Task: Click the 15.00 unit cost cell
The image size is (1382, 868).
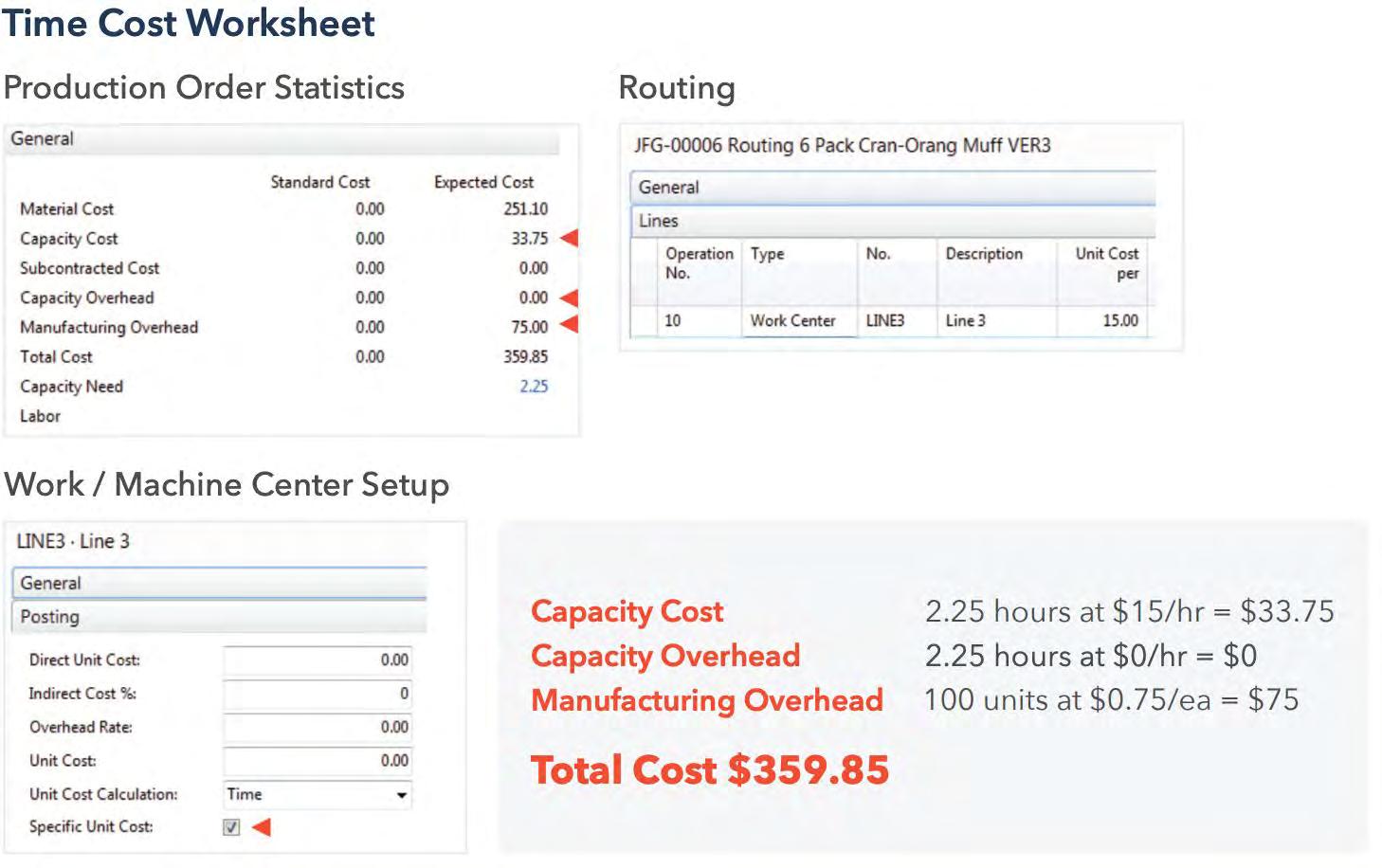Action: (x=1101, y=320)
